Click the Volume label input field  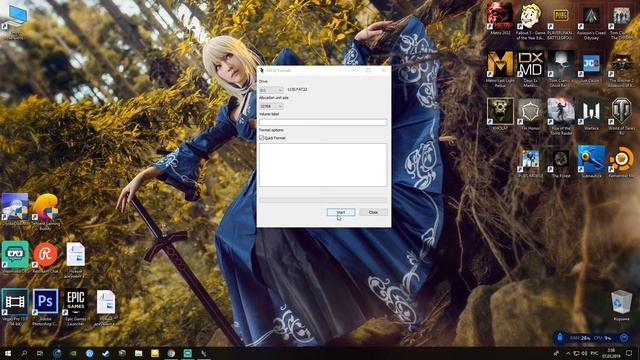point(323,122)
